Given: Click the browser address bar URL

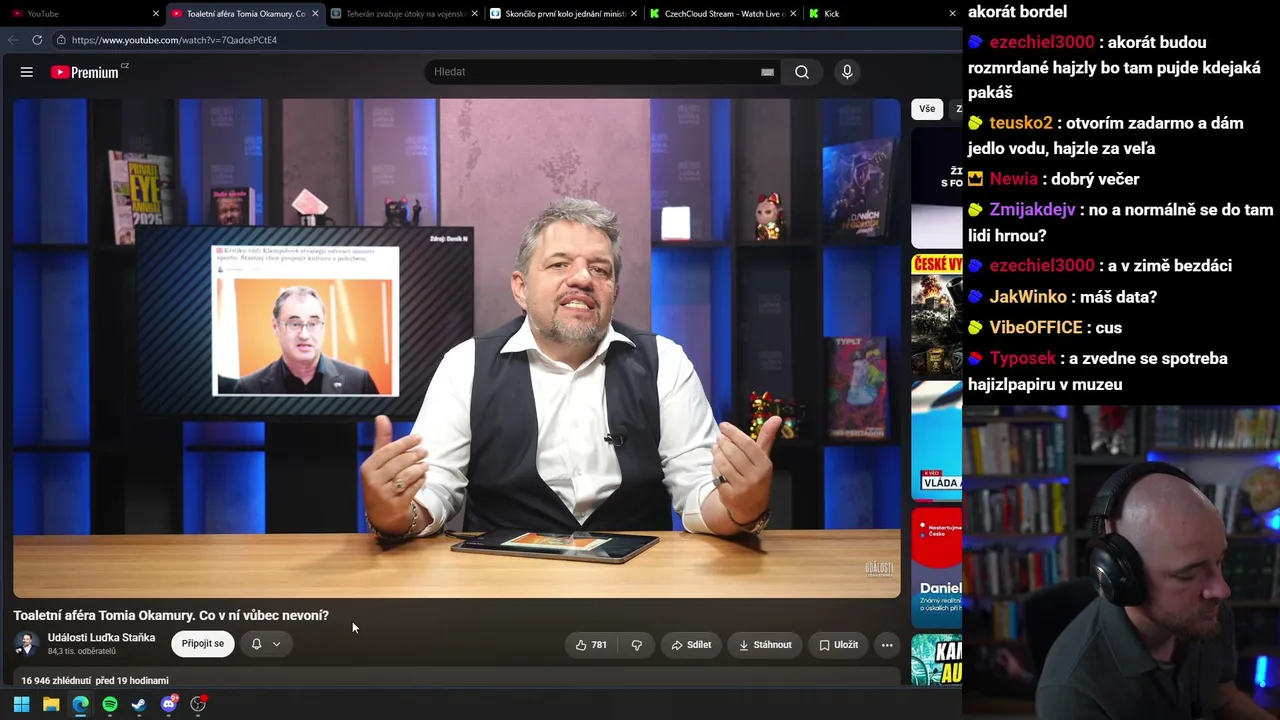Looking at the screenshot, I should 174,40.
